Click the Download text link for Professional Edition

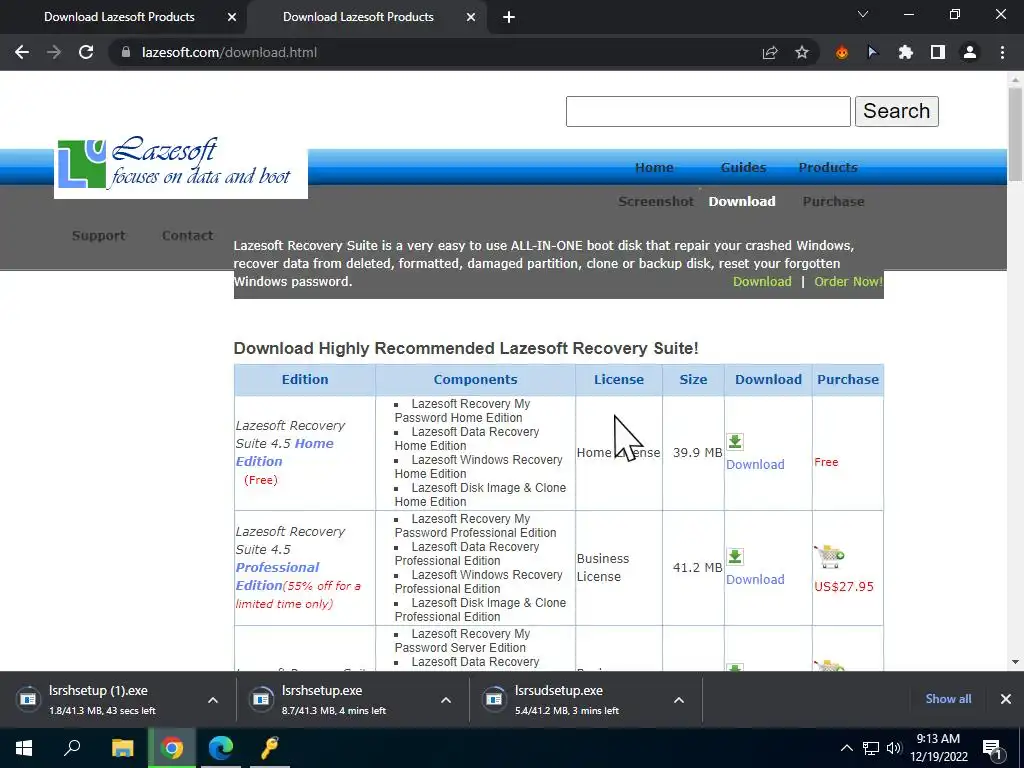coord(755,579)
